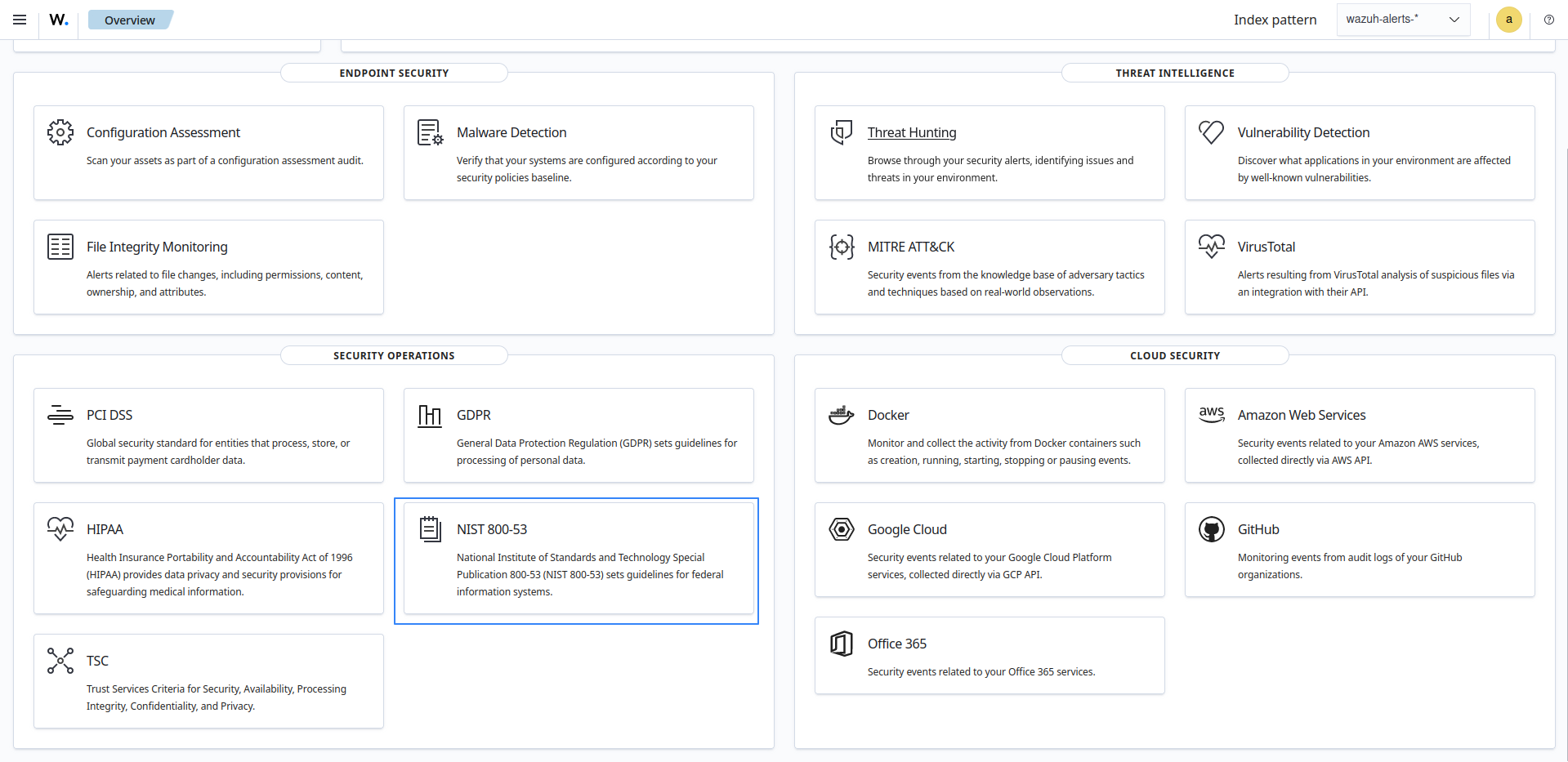Click the Google Cloud hexagon icon
This screenshot has height=762, width=1568.
[841, 529]
